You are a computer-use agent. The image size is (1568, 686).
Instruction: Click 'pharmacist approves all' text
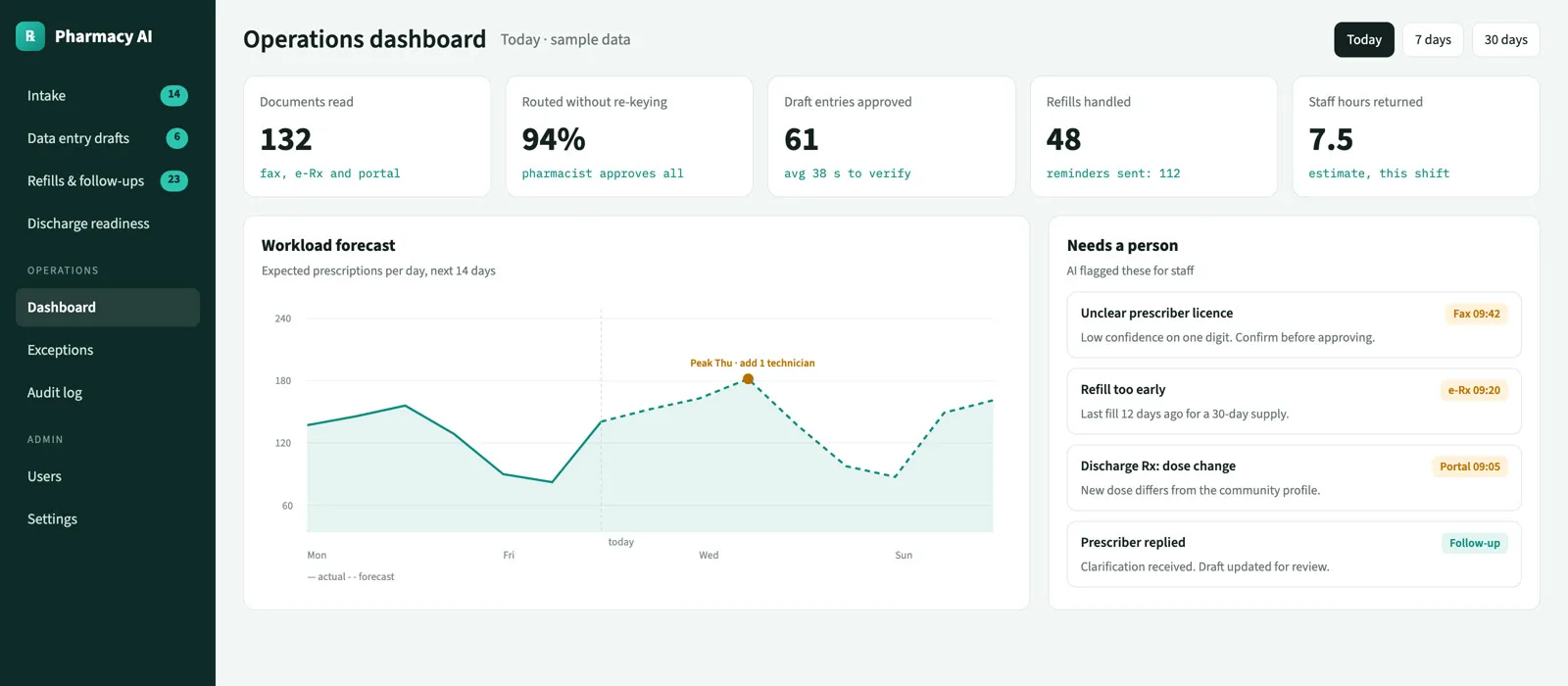point(603,173)
